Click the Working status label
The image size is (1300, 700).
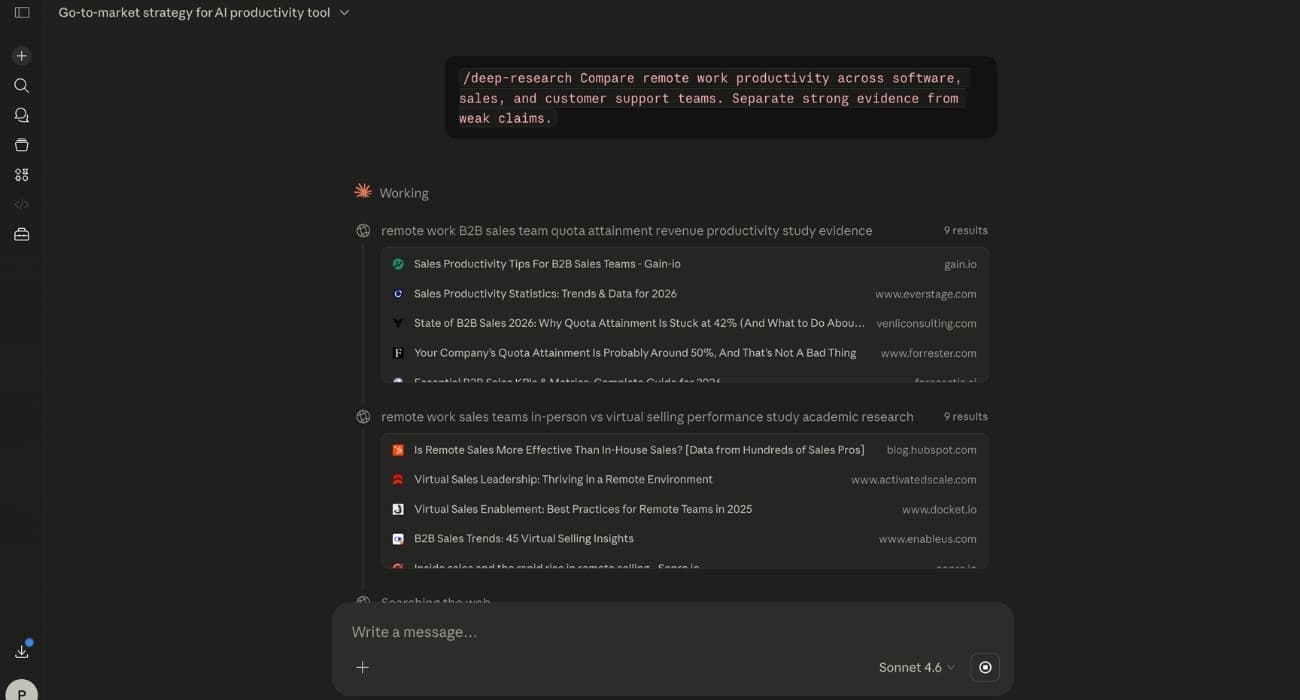coord(404,193)
